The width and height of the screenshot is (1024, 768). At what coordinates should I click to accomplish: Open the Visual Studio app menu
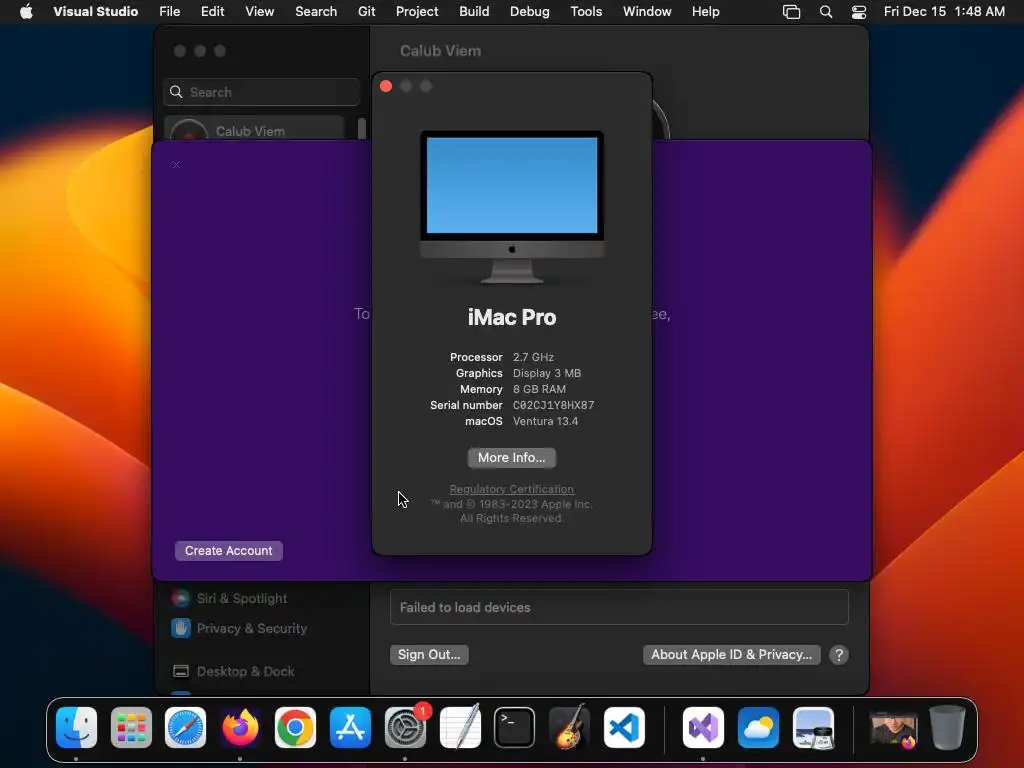click(95, 12)
